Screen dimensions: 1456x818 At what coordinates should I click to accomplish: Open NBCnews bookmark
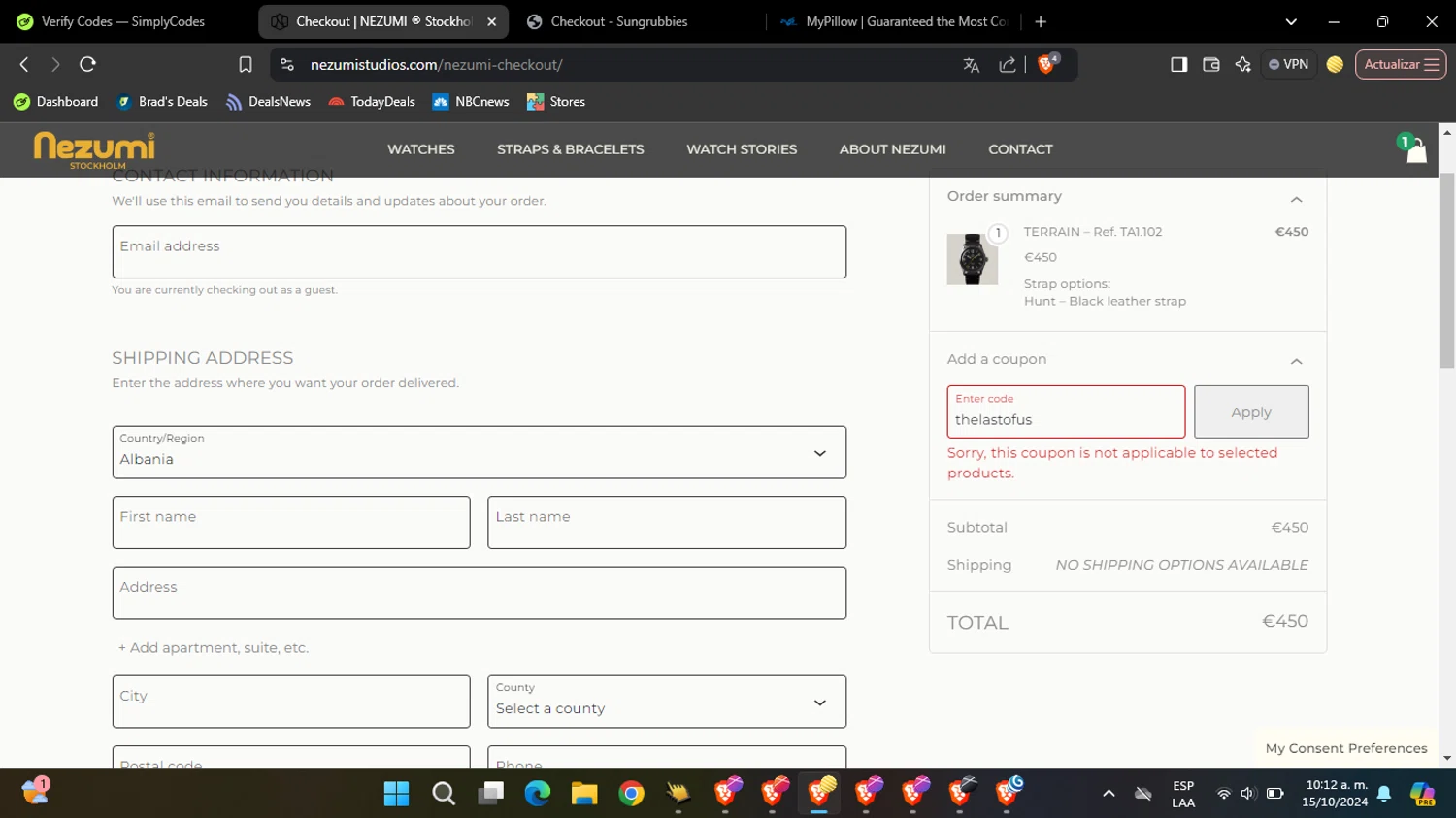(471, 102)
